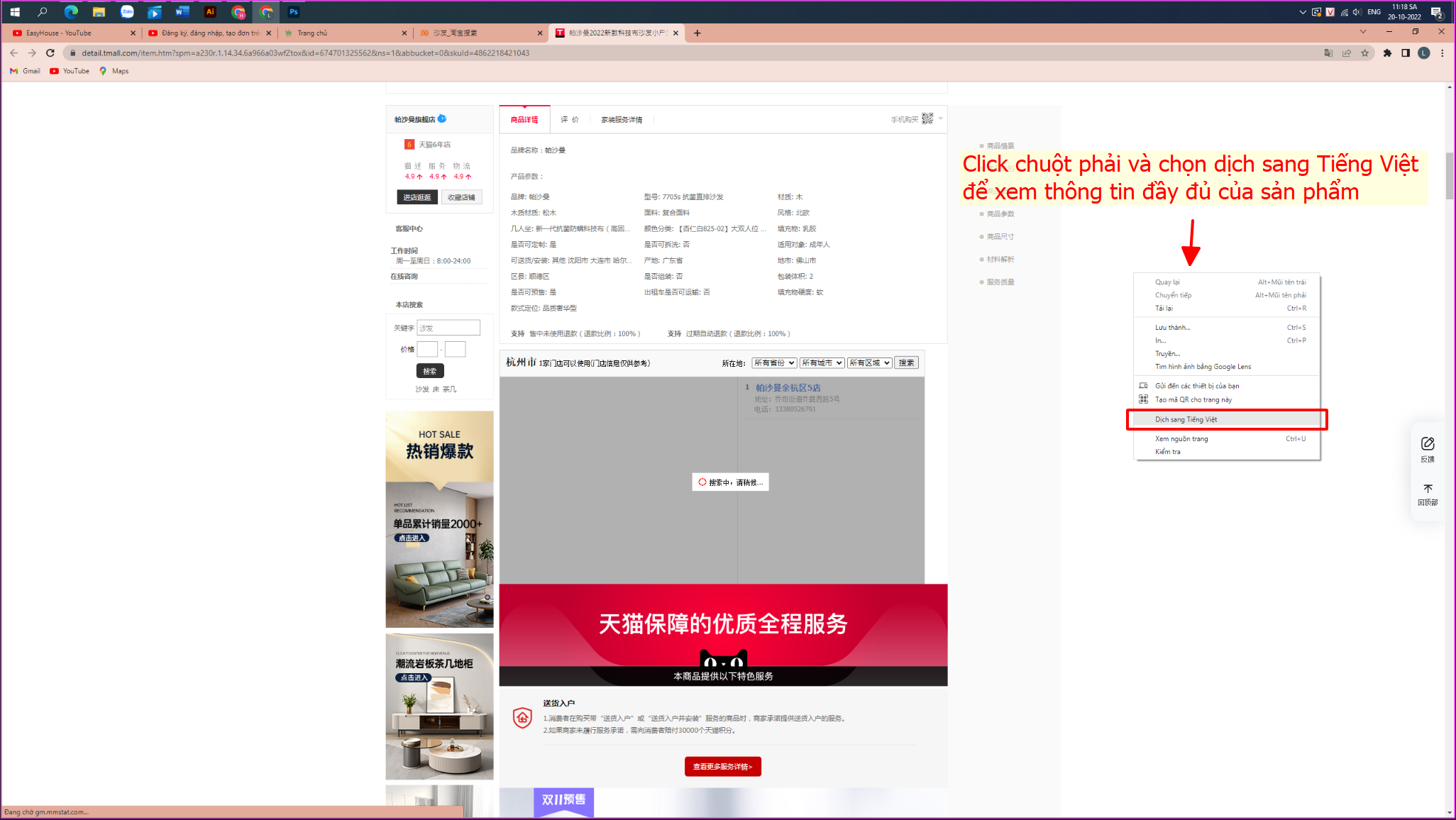Click the 反馈 feedback edit icon
Image resolution: width=1456 pixels, height=820 pixels.
(1428, 445)
